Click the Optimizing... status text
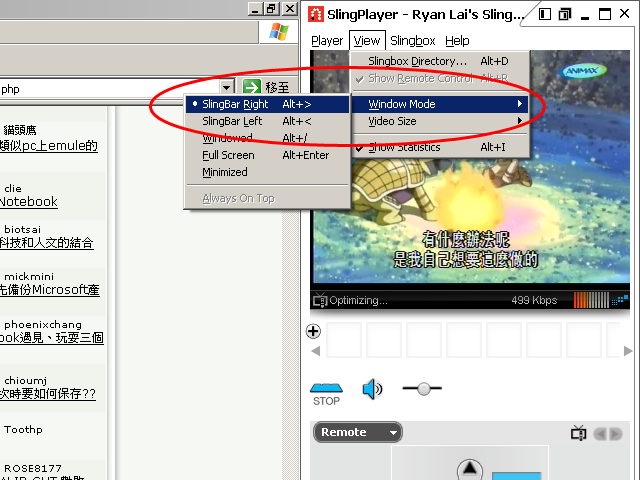The image size is (640, 480). [358, 300]
